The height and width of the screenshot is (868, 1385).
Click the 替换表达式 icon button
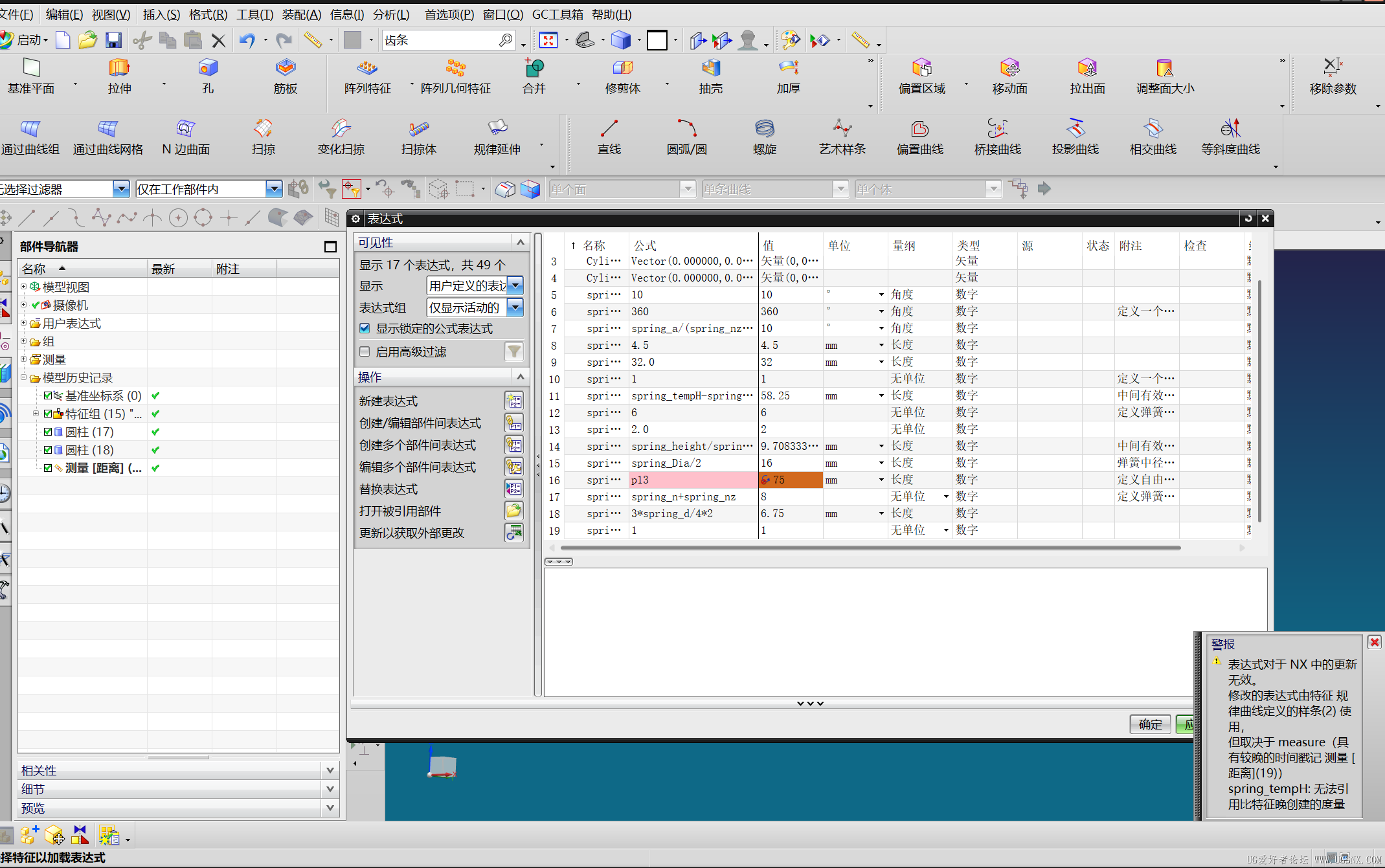click(514, 489)
